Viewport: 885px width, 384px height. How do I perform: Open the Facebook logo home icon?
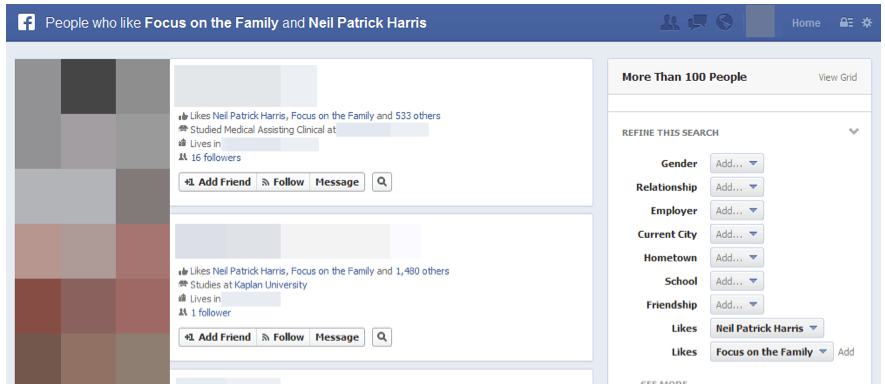pos(26,23)
